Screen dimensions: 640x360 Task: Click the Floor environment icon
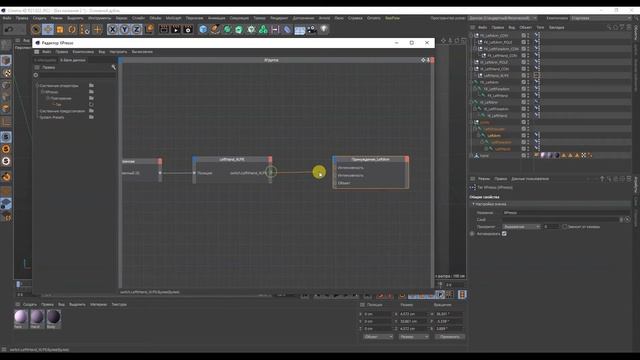300,30
